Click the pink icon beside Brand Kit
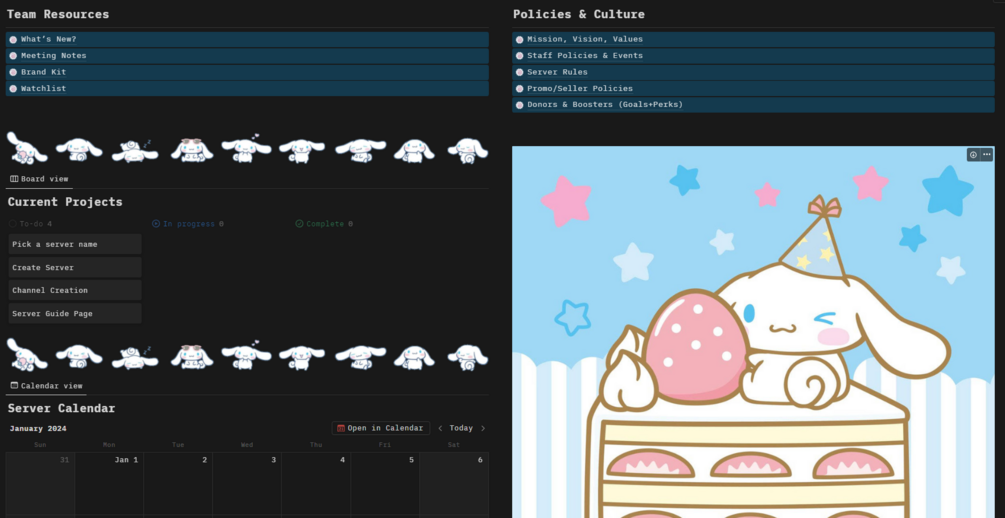Image resolution: width=1005 pixels, height=518 pixels. click(13, 72)
